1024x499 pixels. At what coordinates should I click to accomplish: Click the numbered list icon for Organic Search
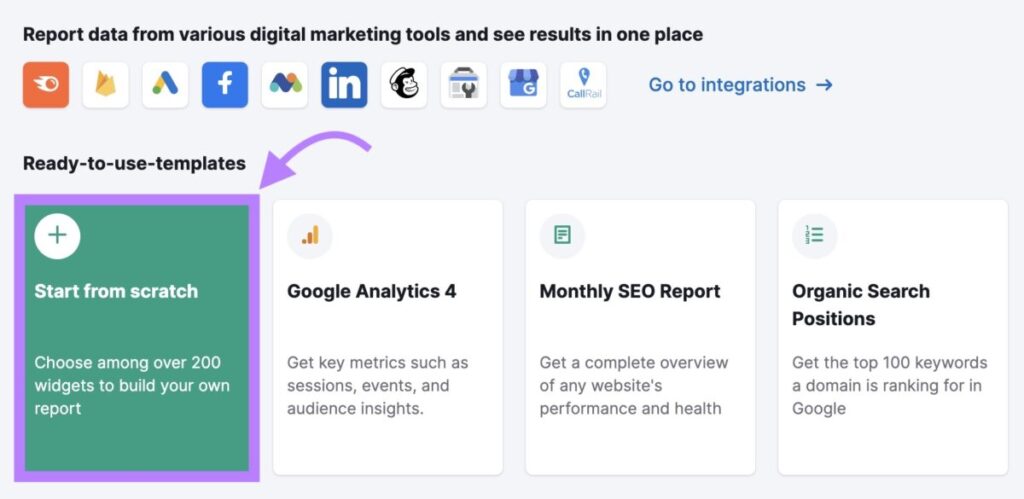click(x=815, y=236)
